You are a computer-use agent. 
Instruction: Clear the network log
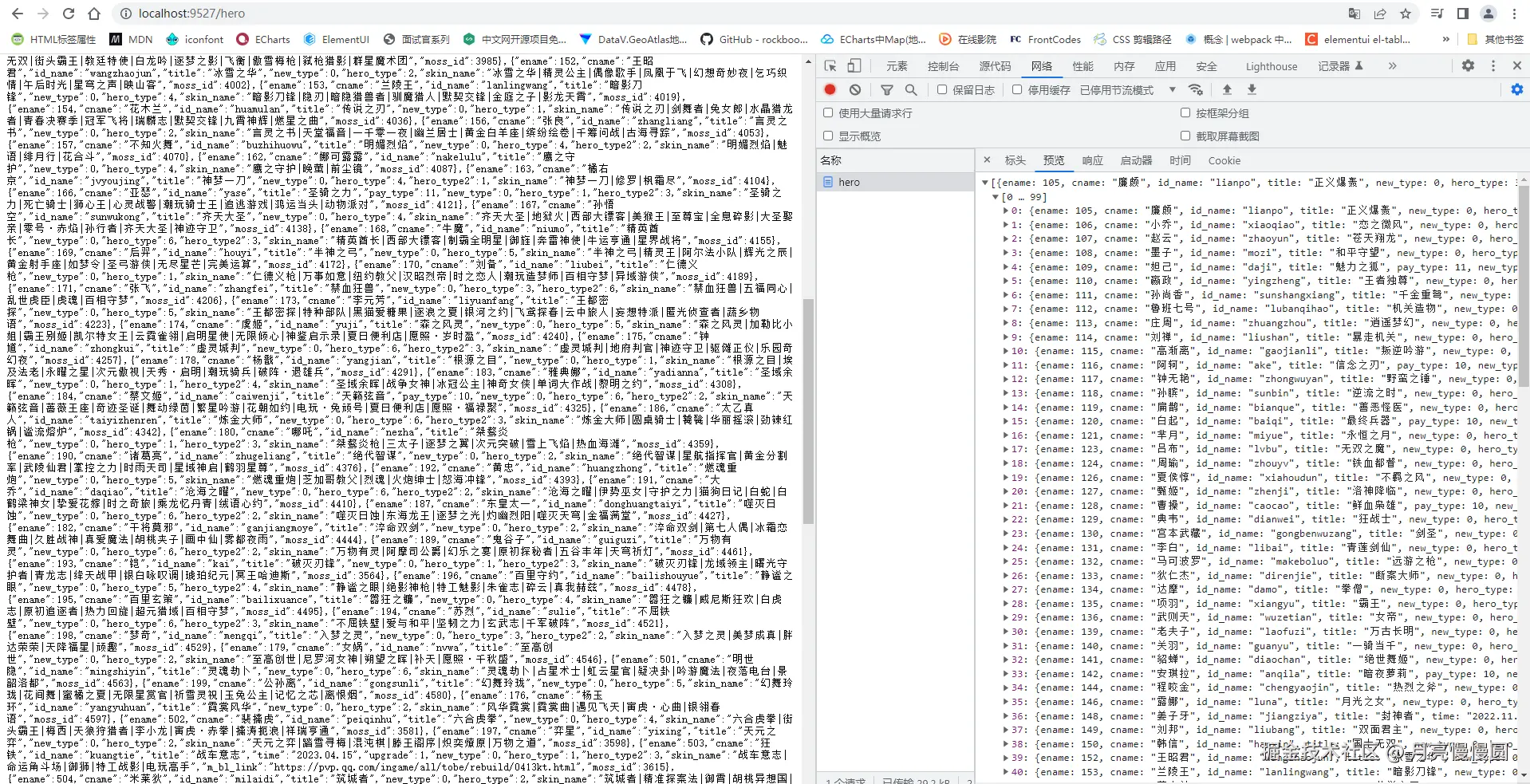pos(855,90)
